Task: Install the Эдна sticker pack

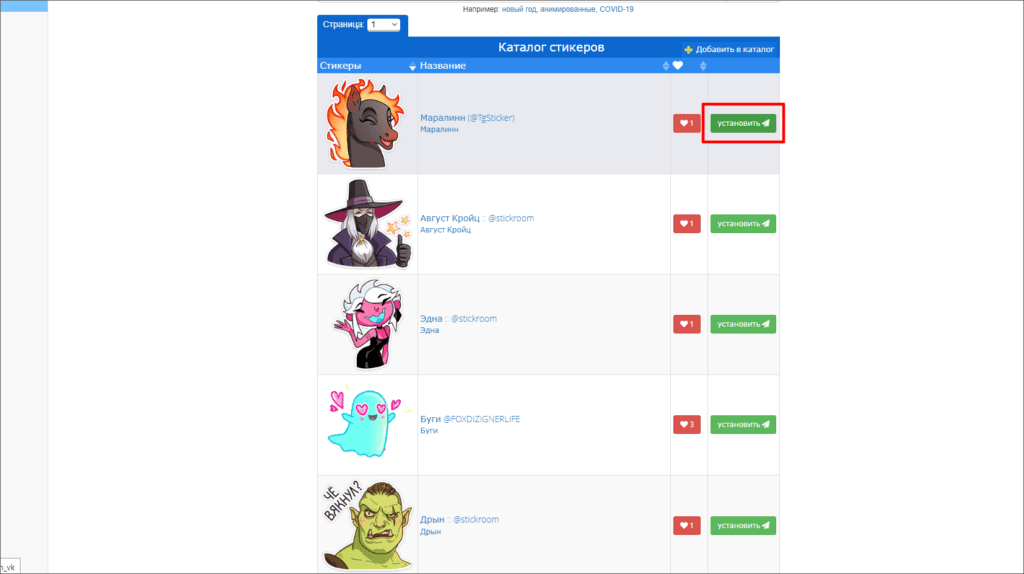Action: pos(743,325)
